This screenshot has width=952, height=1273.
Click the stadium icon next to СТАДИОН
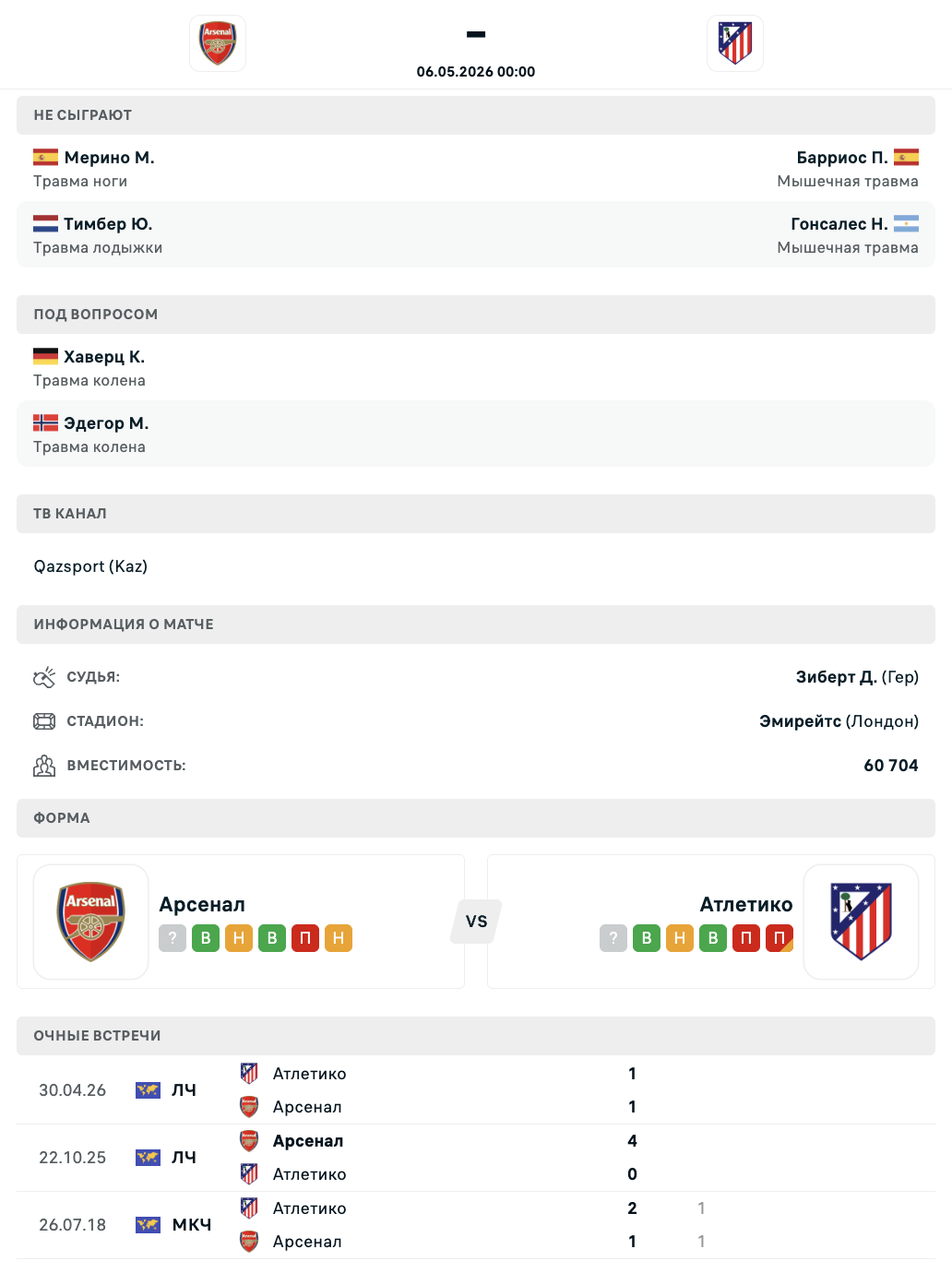44,721
